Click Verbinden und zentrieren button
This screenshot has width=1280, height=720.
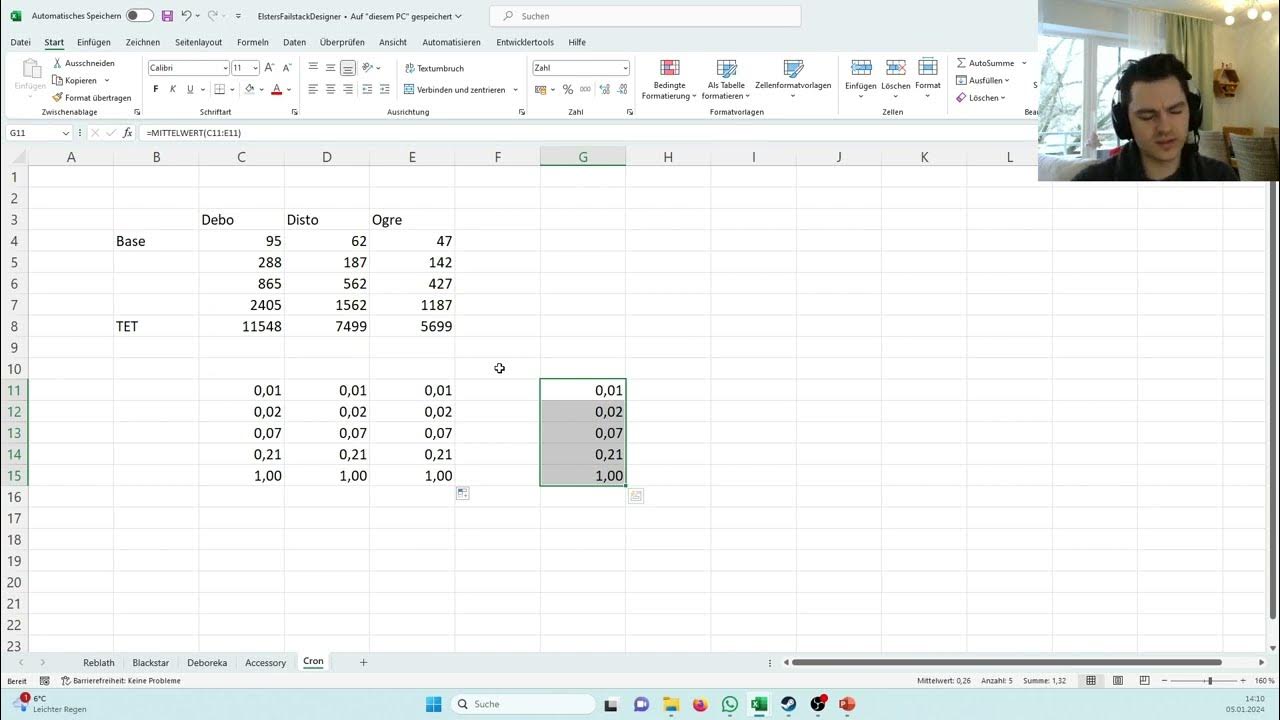(x=454, y=89)
